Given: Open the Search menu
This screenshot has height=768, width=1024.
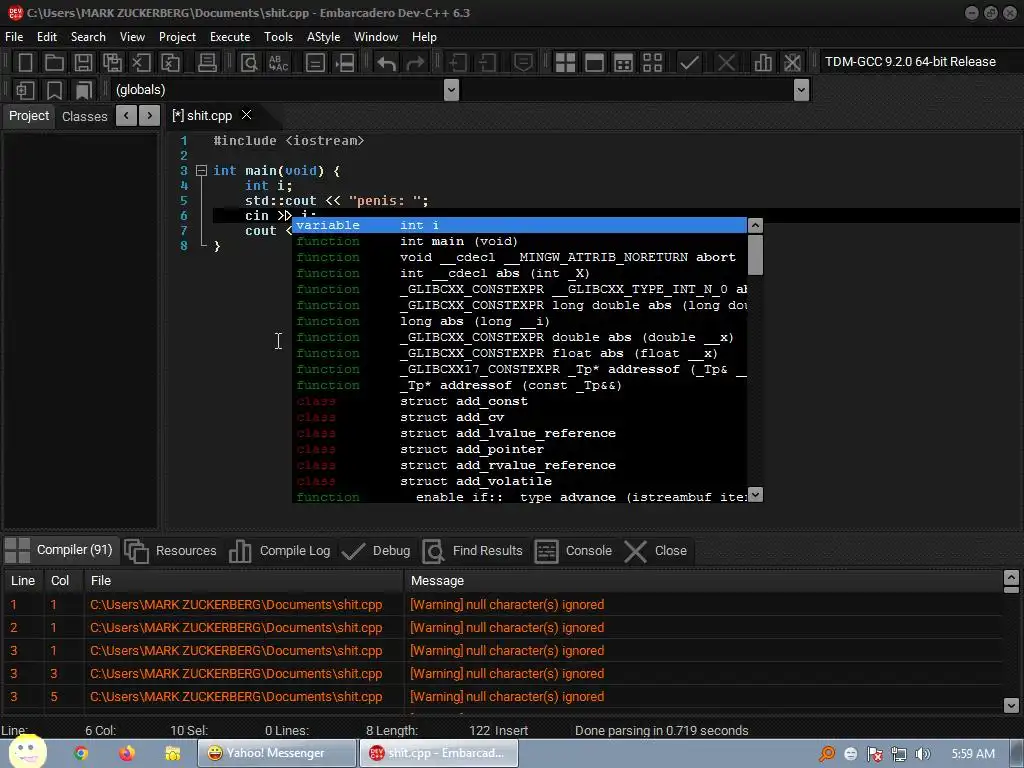Looking at the screenshot, I should pos(88,37).
